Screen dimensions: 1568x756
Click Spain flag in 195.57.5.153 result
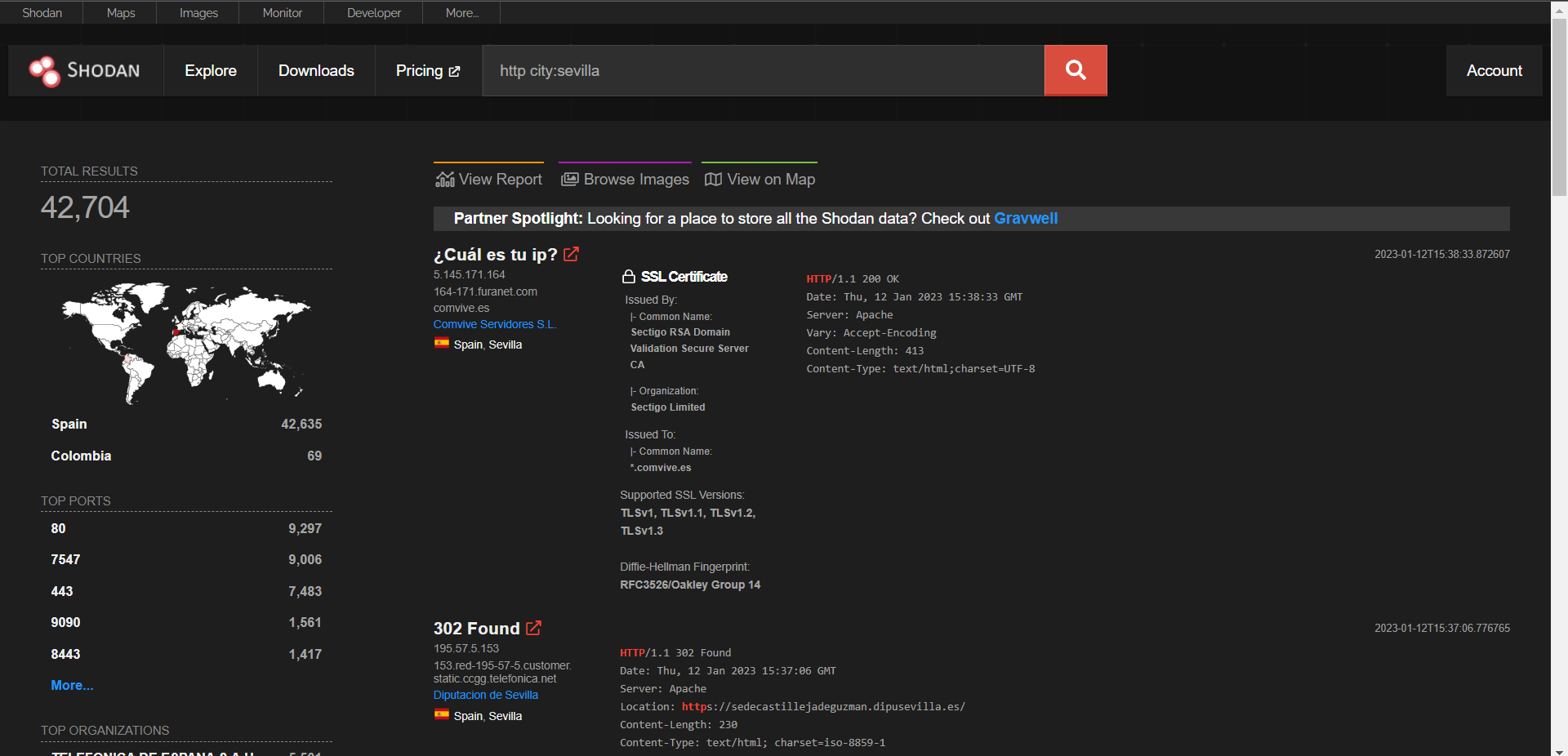pyautogui.click(x=442, y=715)
